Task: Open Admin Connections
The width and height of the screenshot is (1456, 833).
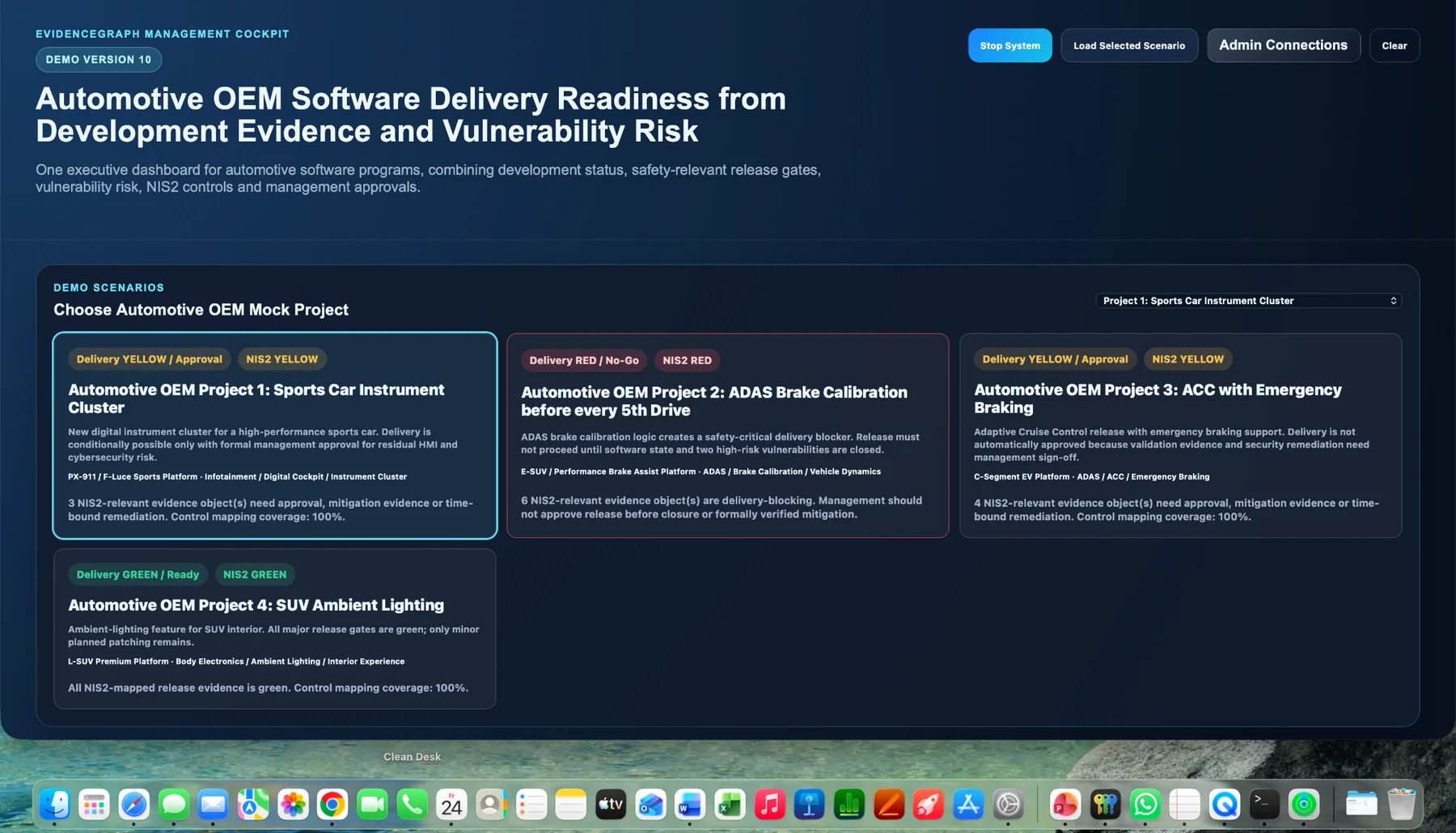Action: (x=1283, y=45)
